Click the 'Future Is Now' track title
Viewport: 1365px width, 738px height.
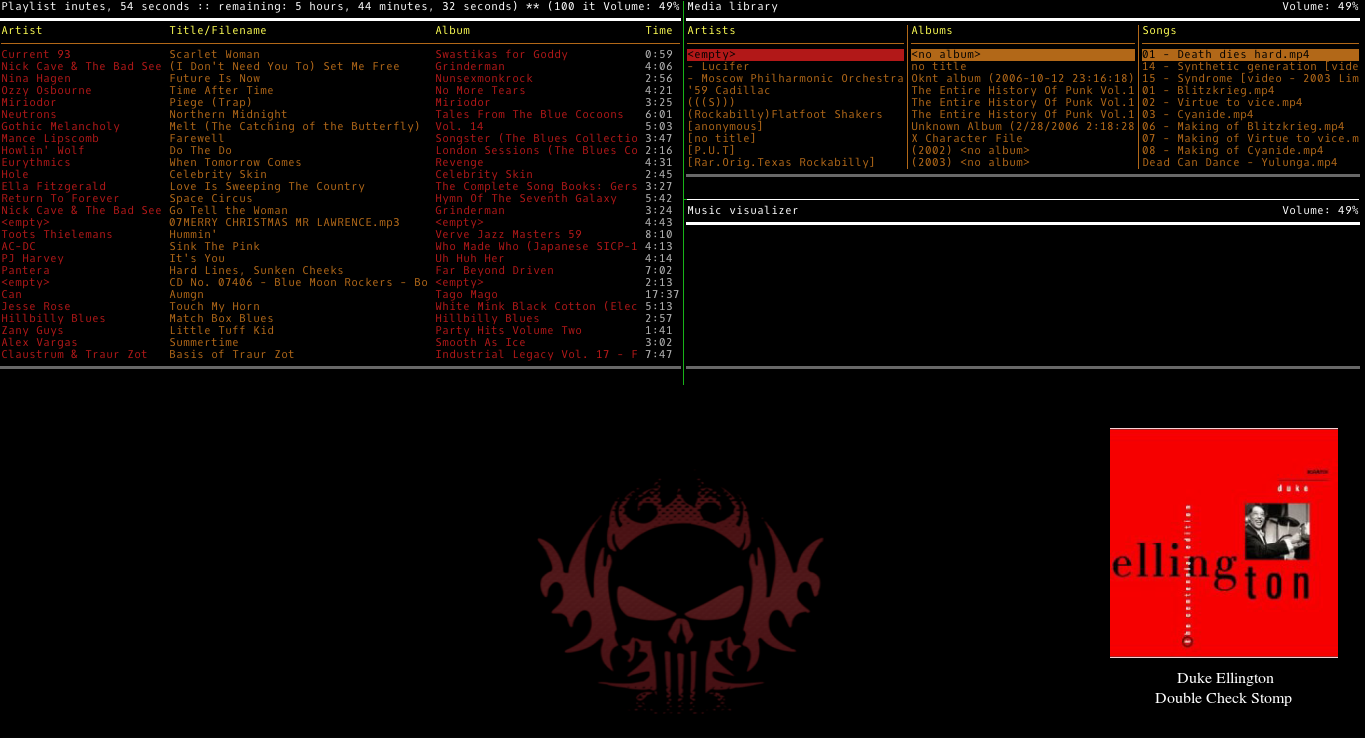pos(214,79)
